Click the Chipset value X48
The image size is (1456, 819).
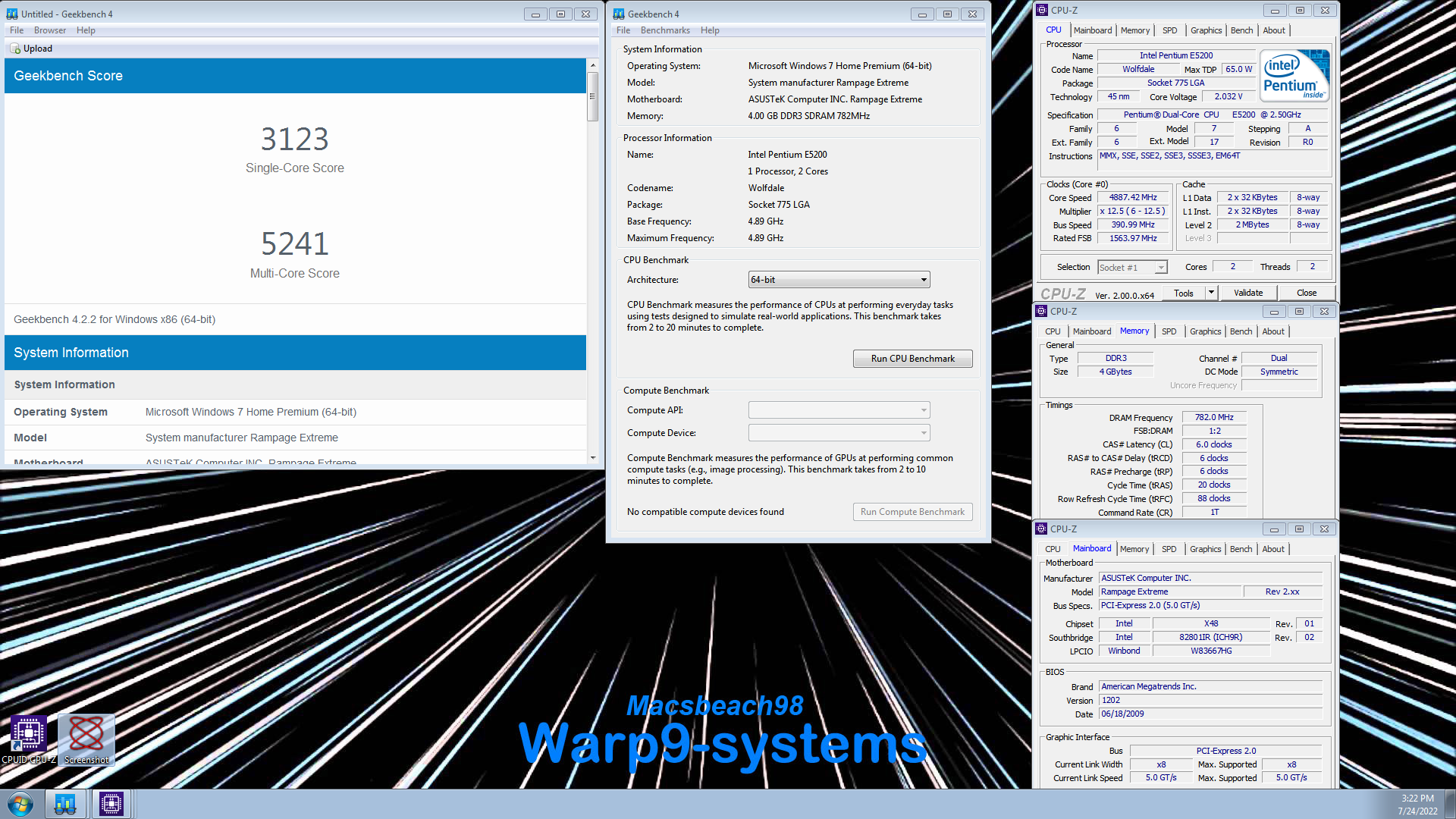pyautogui.click(x=1210, y=624)
